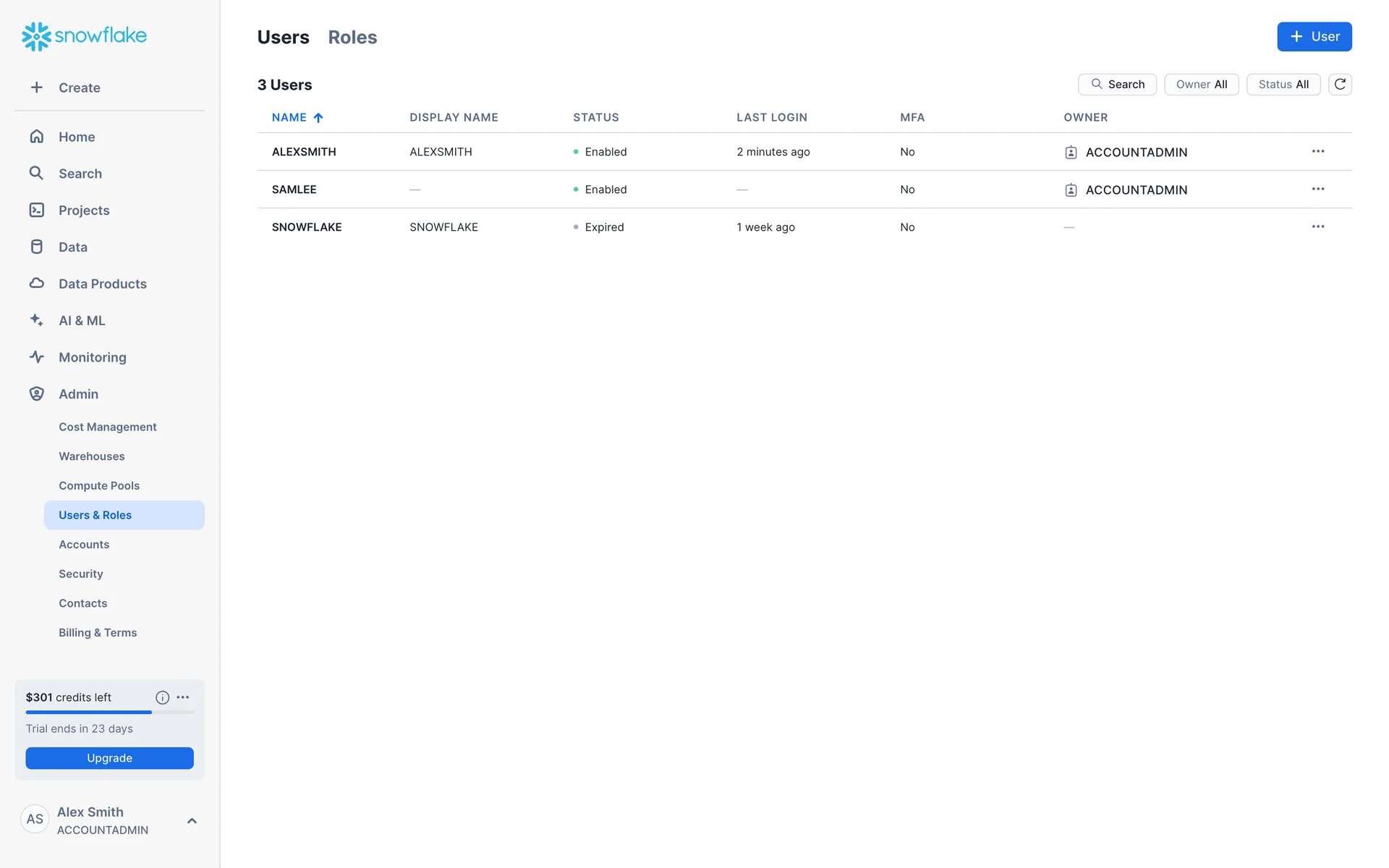Viewport: 1389px width, 868px height.
Task: Open more options for ALEXSMITH row
Action: 1317,152
